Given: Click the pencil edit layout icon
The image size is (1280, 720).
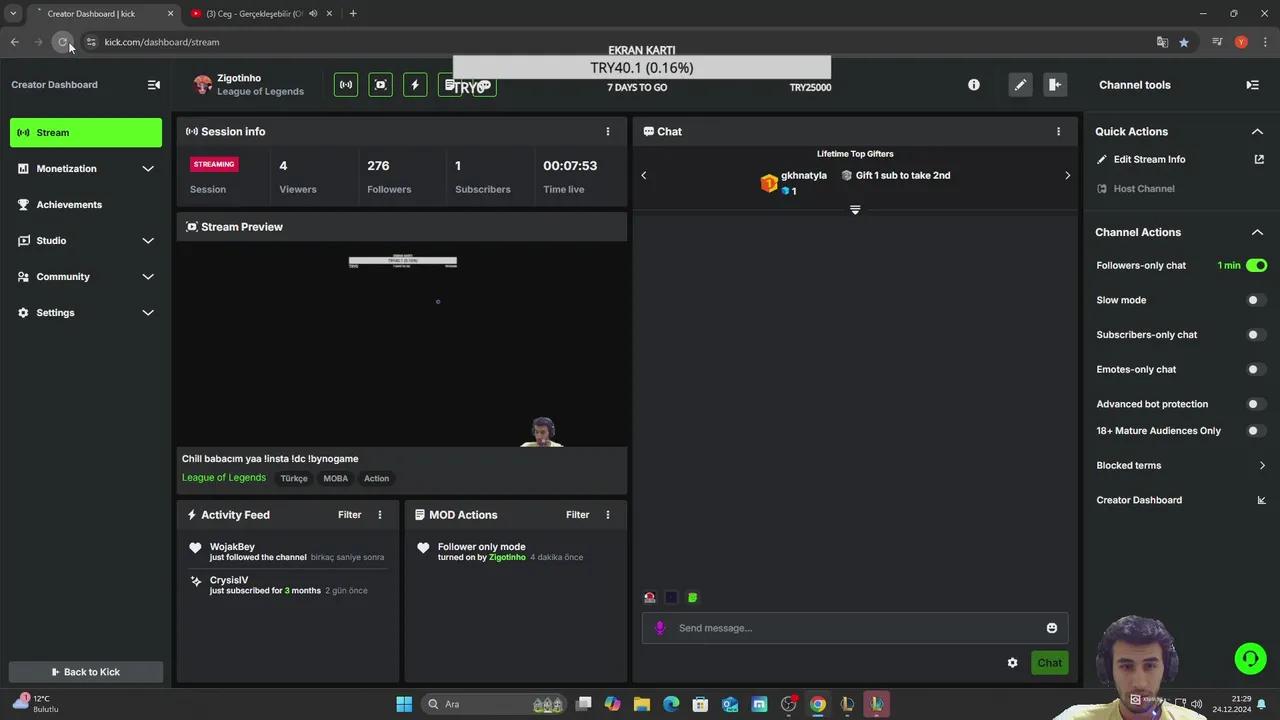Looking at the screenshot, I should [x=1020, y=85].
